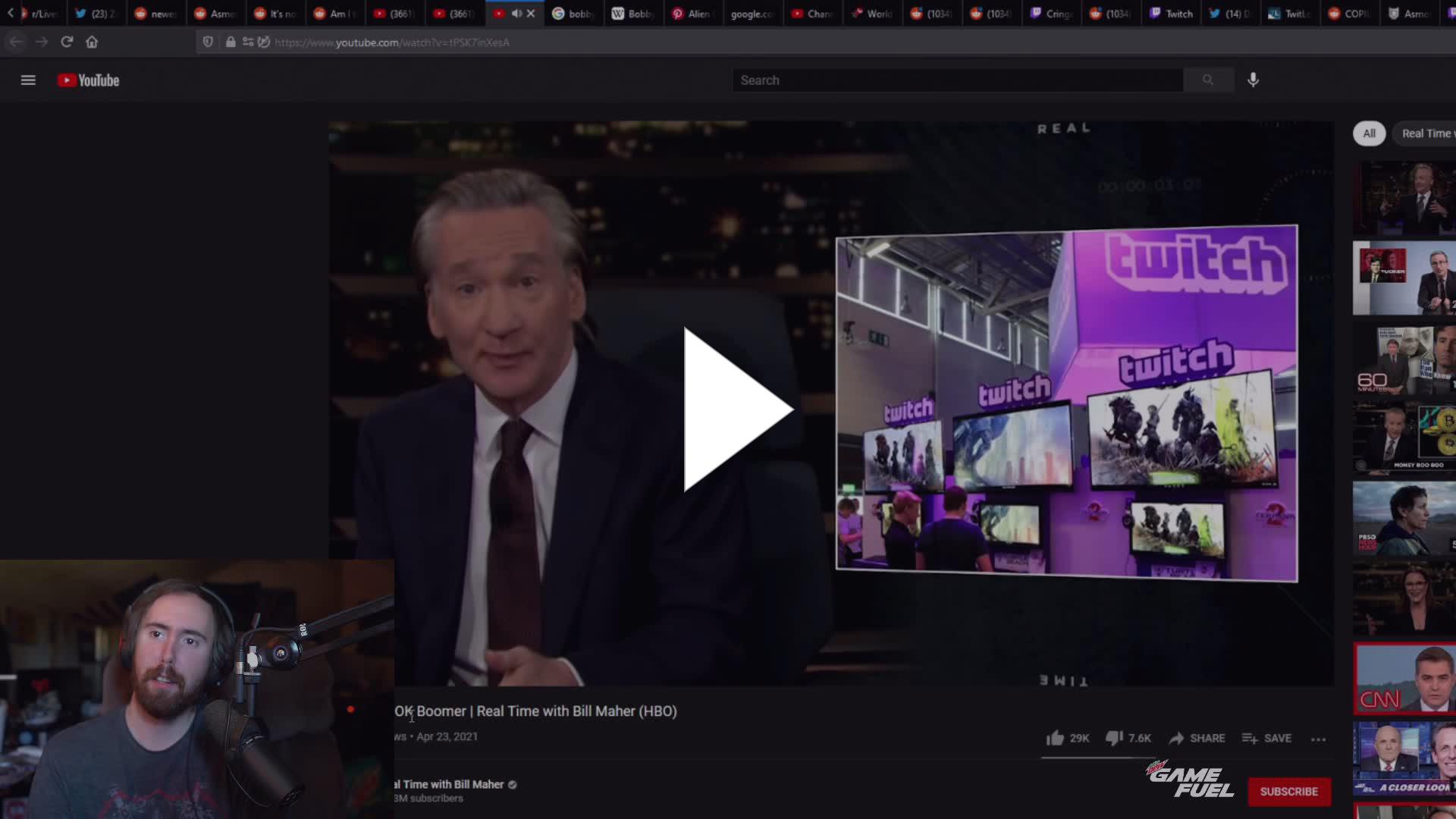Close the active YouTube tab
Screen dimensions: 1456x819
[x=531, y=14]
